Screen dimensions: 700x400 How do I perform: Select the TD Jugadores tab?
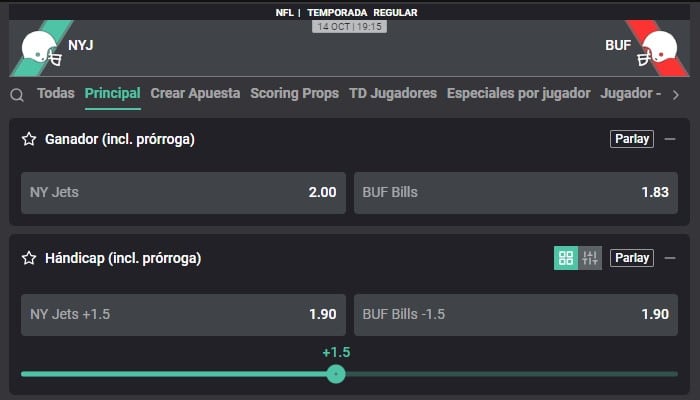(x=393, y=93)
